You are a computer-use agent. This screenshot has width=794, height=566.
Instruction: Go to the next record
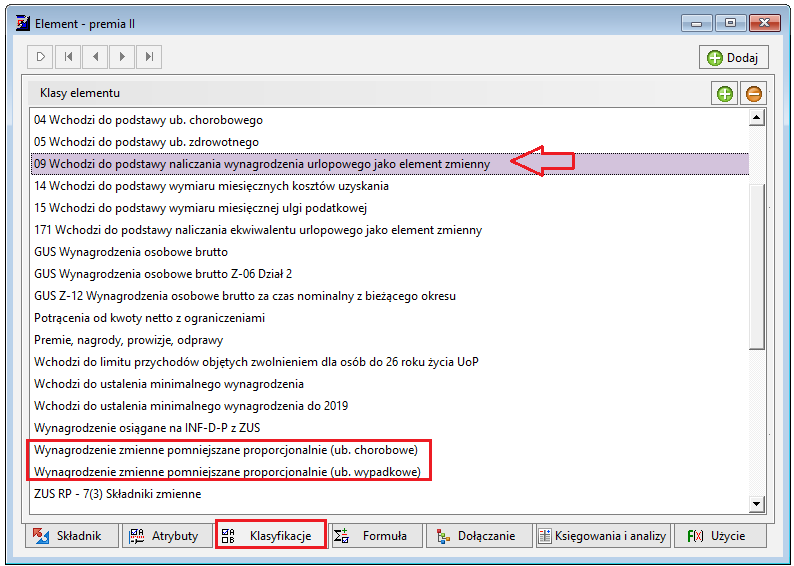pyautogui.click(x=122, y=56)
